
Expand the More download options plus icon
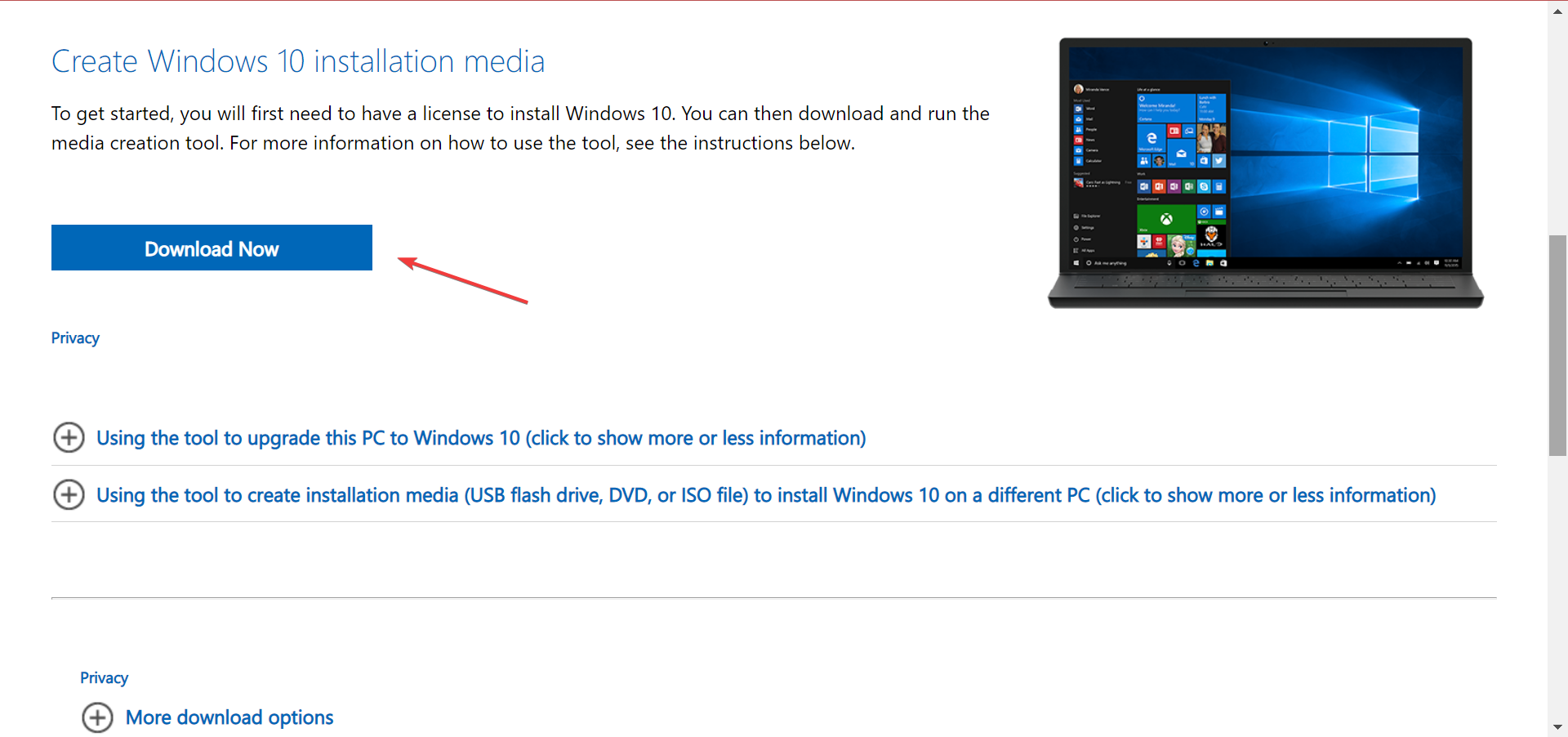point(97,717)
